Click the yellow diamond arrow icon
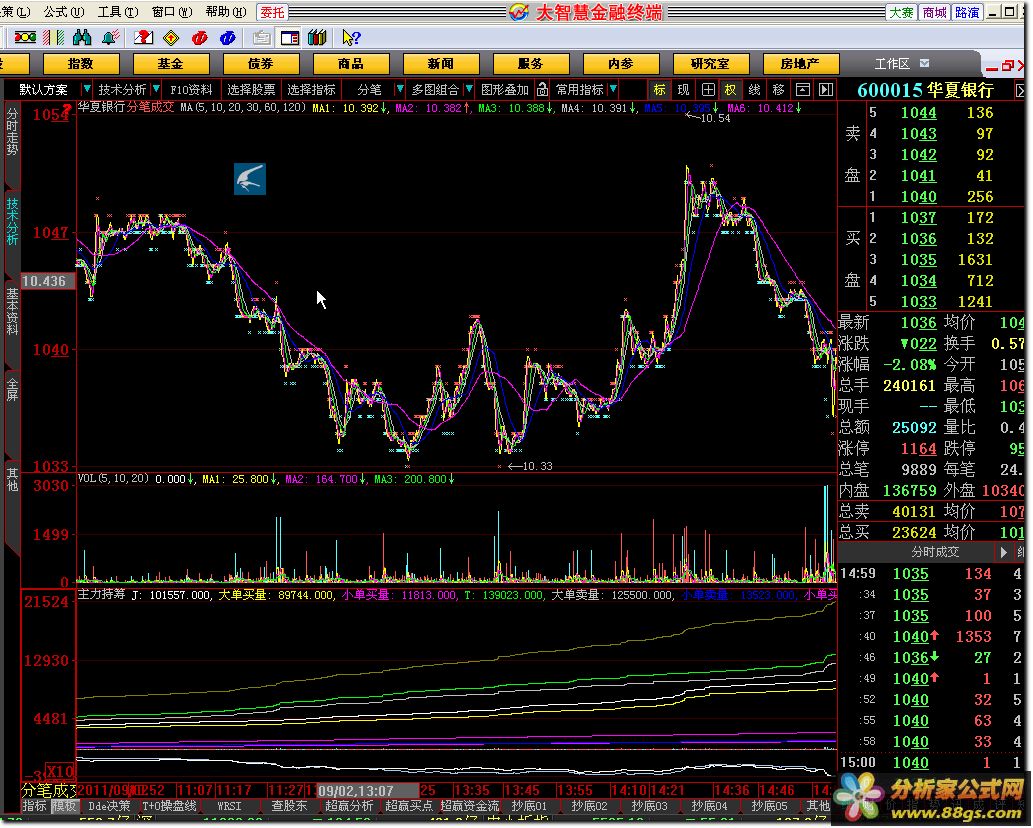Image resolution: width=1033 pixels, height=828 pixels. [x=171, y=38]
